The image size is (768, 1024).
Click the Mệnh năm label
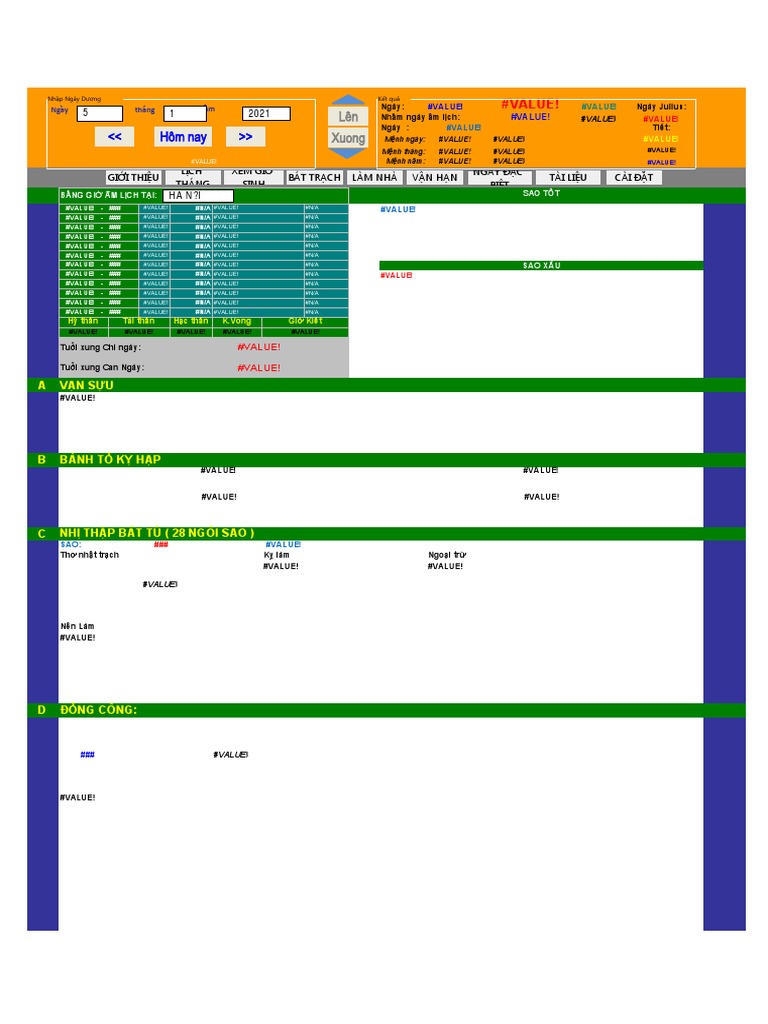pyautogui.click(x=406, y=161)
